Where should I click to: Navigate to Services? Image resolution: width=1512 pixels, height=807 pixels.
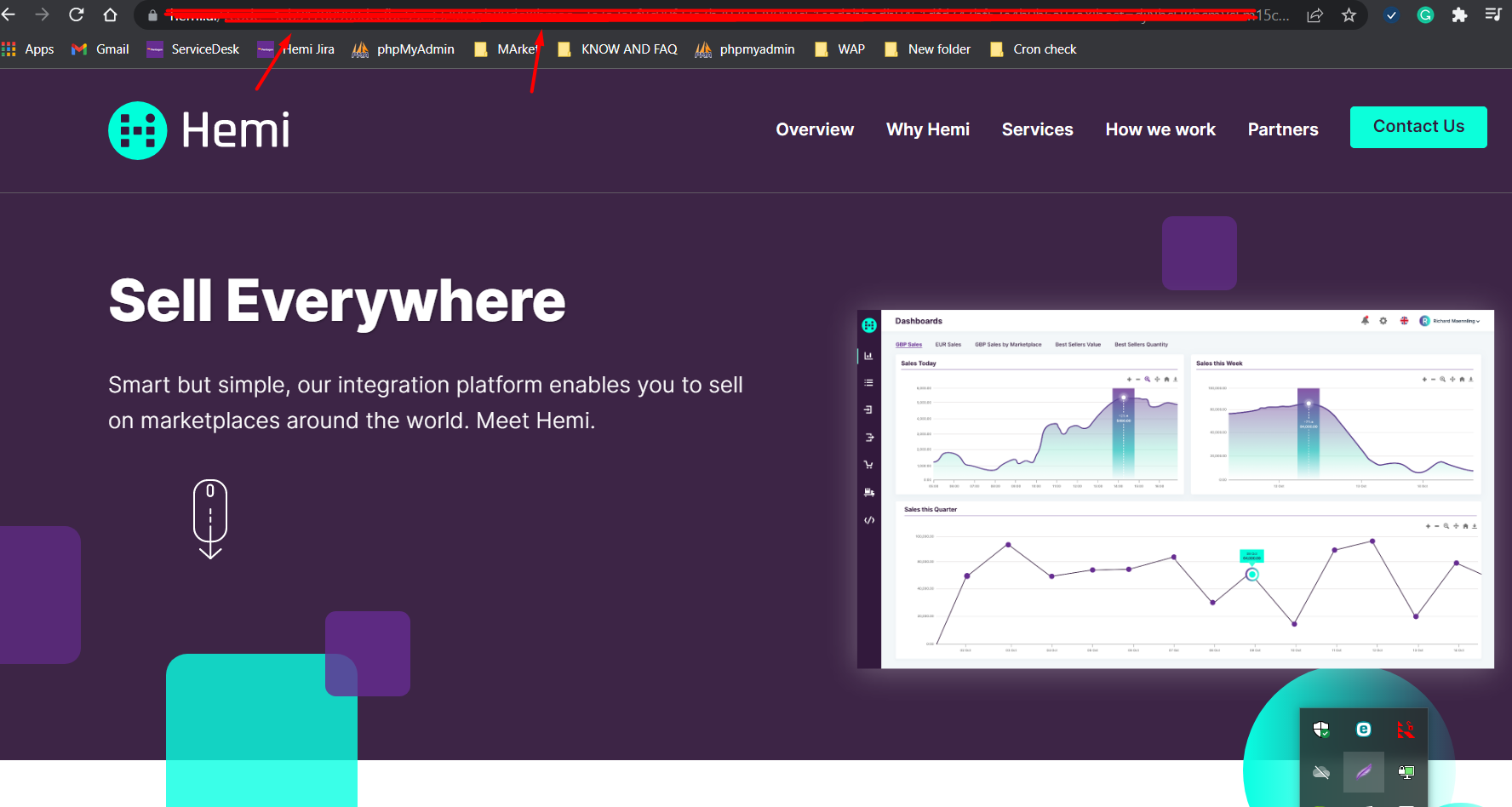pos(1037,129)
